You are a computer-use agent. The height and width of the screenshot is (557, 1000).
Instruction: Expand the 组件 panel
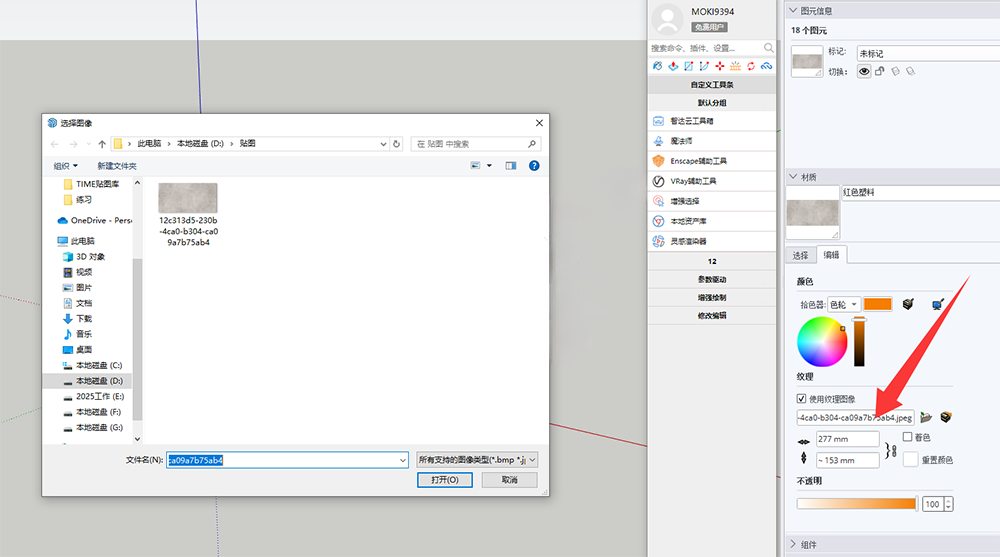(793, 544)
